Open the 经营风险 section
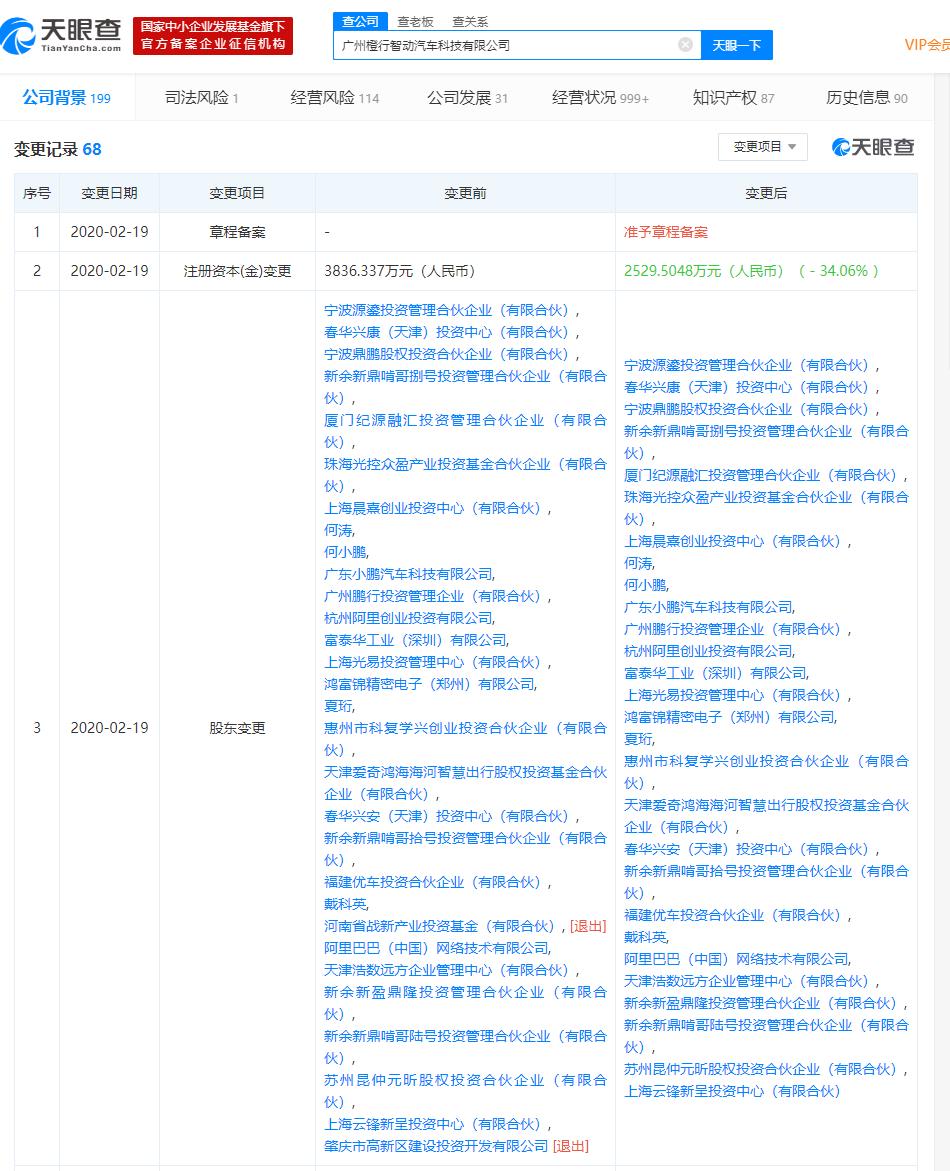Screen dimensions: 950x1171 [x=334, y=98]
